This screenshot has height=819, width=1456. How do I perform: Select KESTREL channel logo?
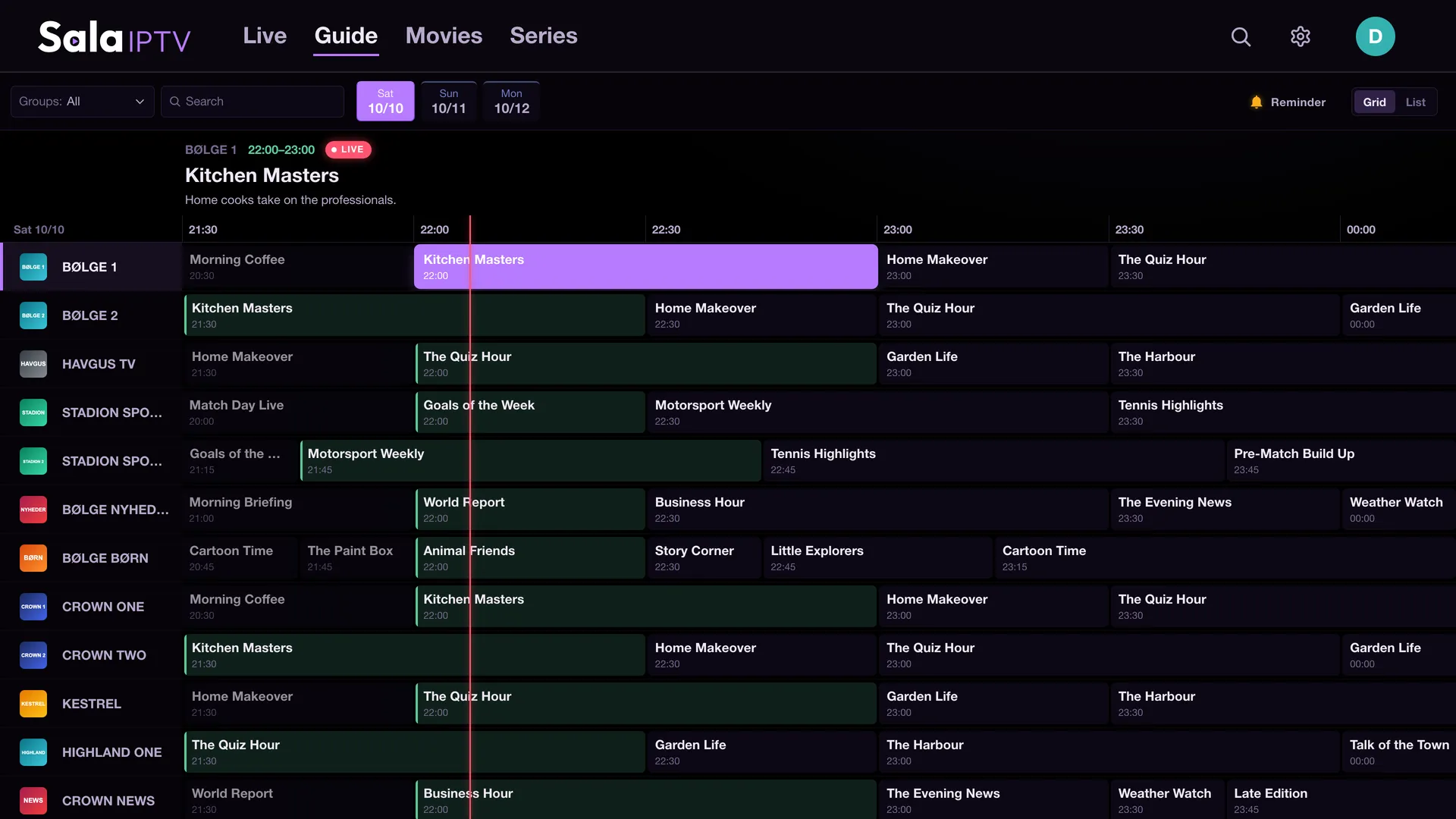[33, 704]
